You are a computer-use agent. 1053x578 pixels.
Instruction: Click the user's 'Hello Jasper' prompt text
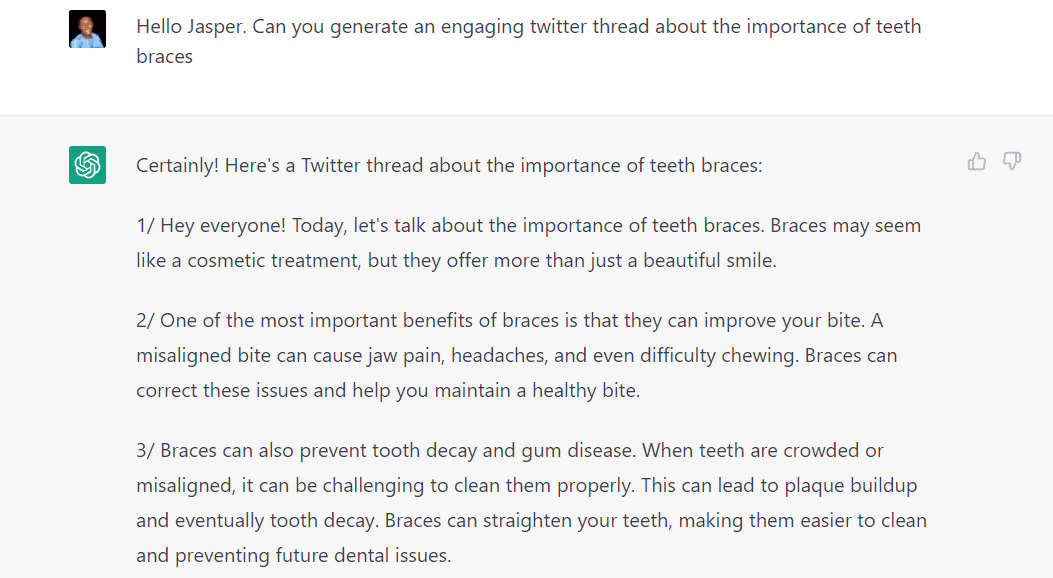click(x=529, y=41)
